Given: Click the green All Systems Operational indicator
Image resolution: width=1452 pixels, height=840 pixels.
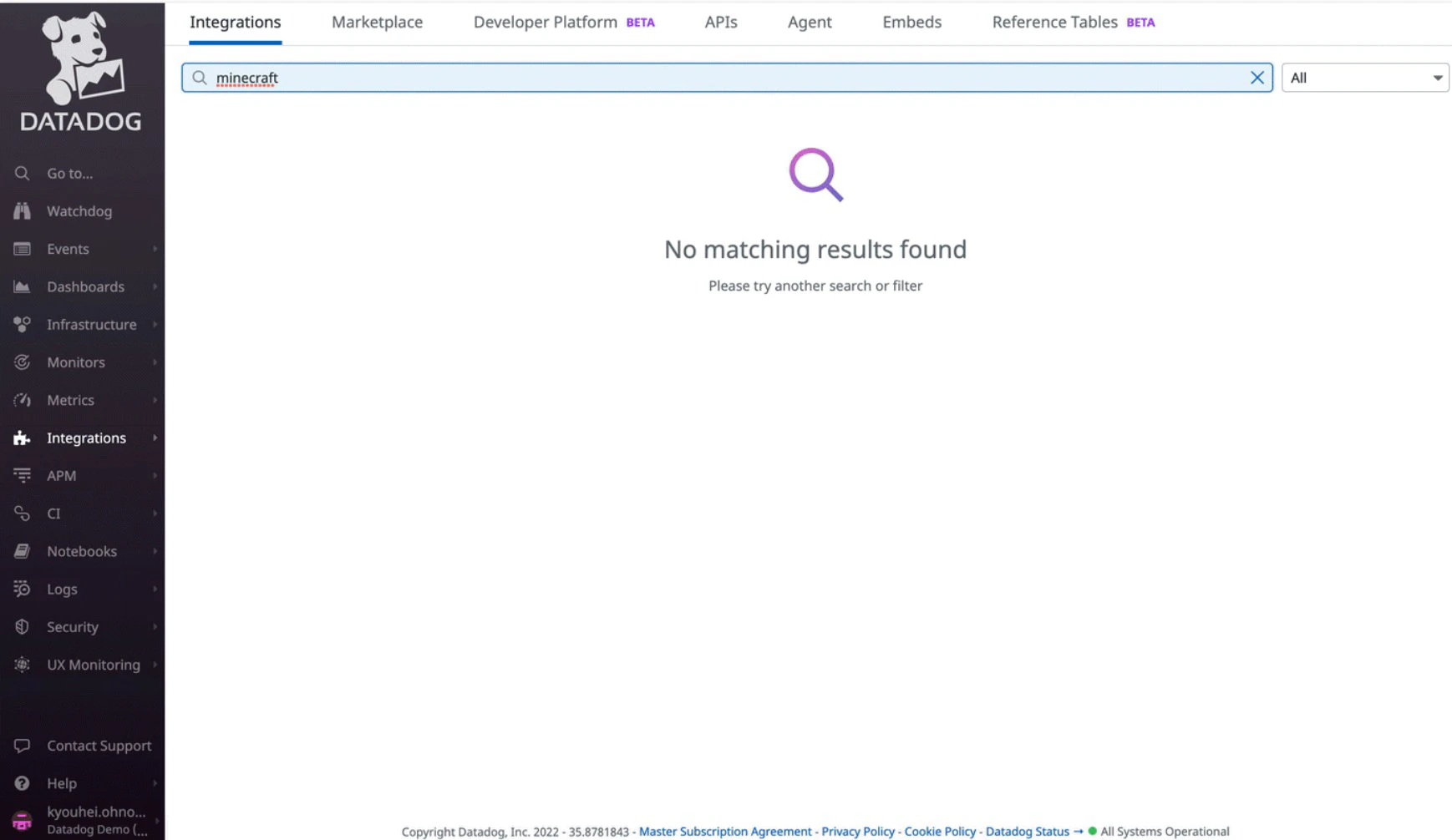Looking at the screenshot, I should coord(1092,831).
